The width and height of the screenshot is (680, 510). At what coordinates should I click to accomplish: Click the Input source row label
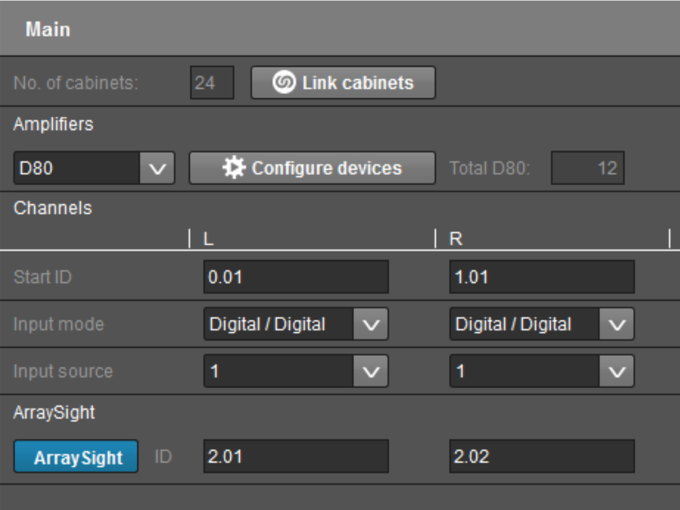click(x=63, y=371)
